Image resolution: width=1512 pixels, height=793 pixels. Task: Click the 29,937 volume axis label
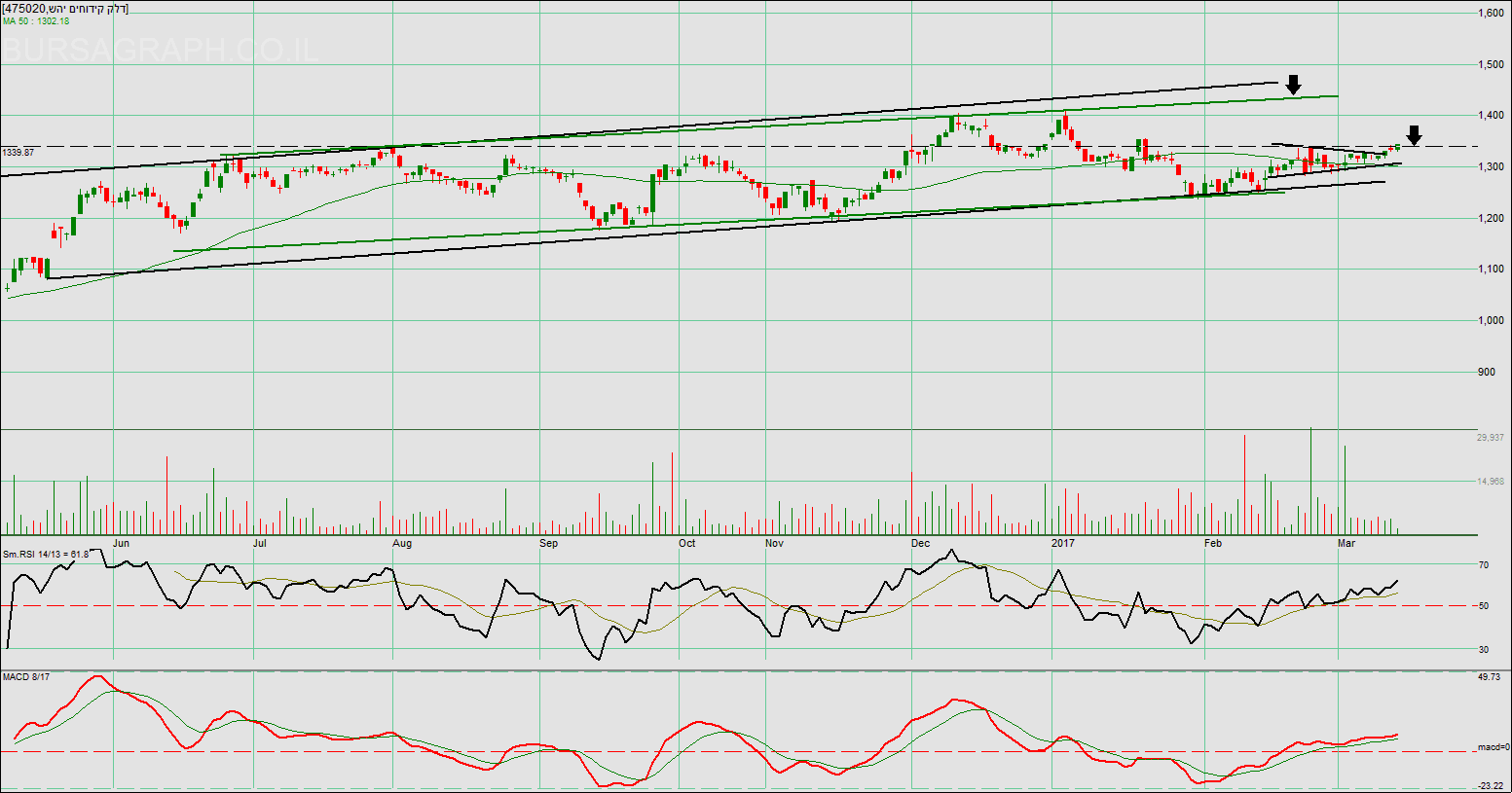click(1491, 438)
